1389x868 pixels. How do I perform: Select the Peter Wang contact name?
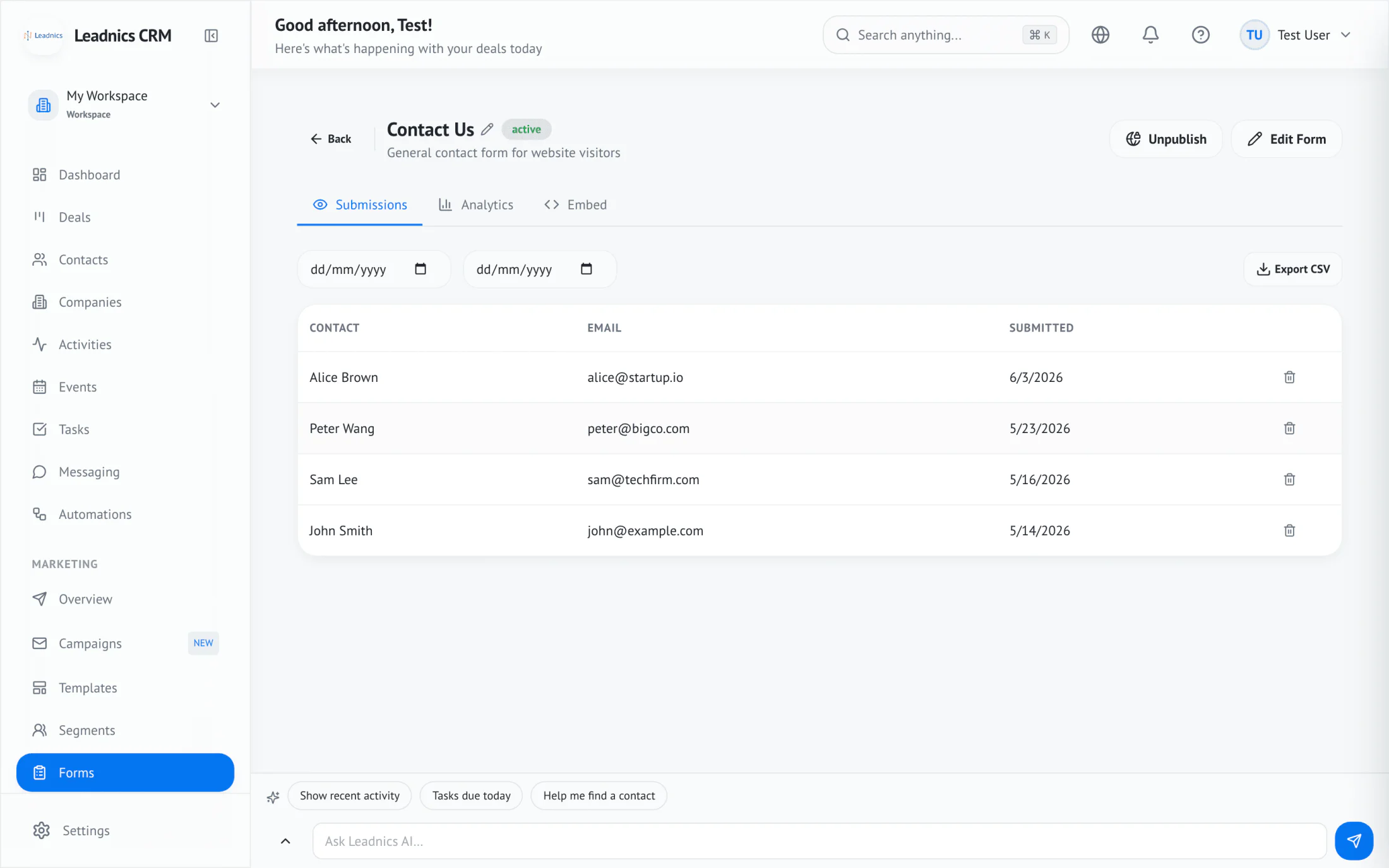(342, 428)
